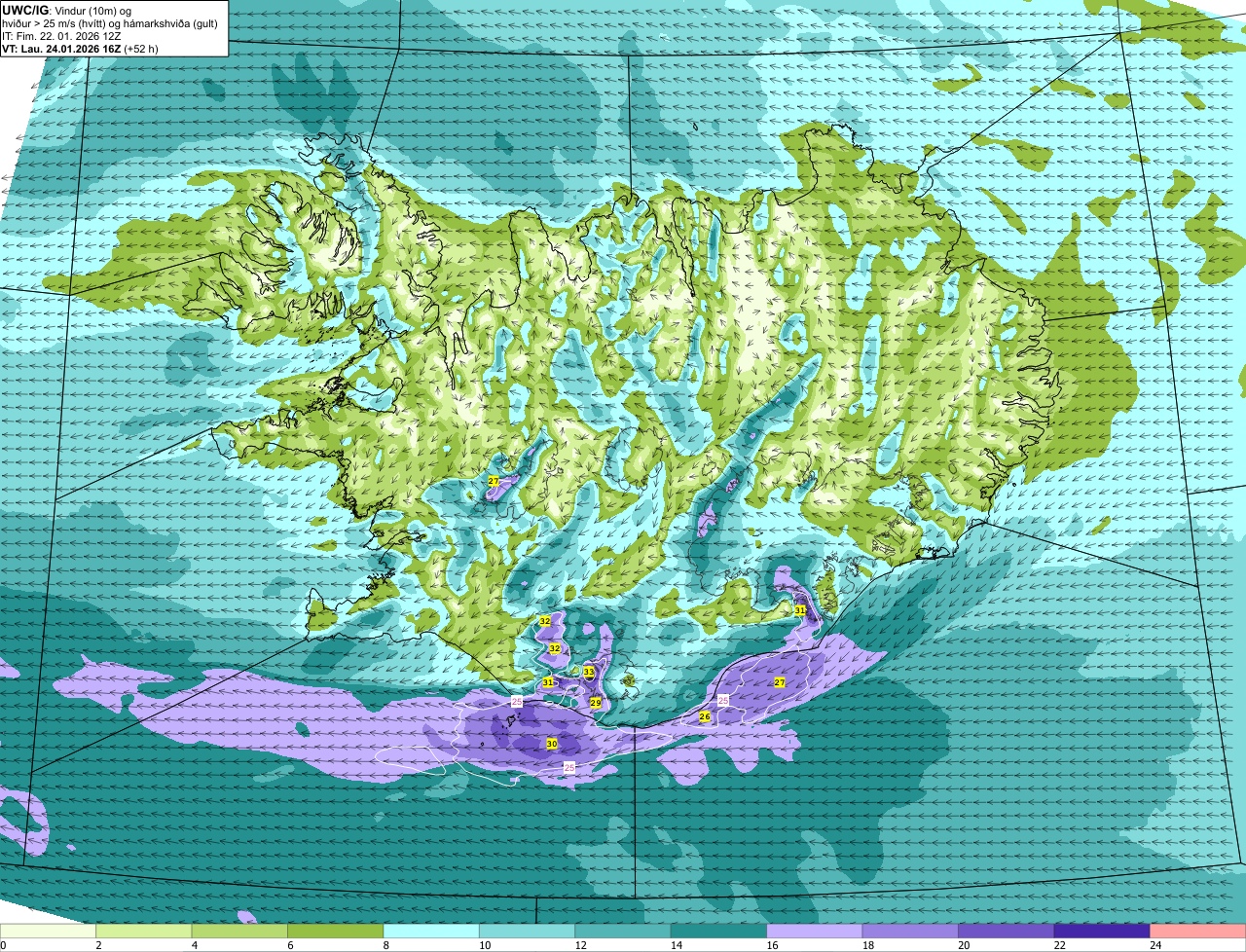
Task: Select the 8–10 m/s light cyan legend swatch
Action: click(431, 931)
